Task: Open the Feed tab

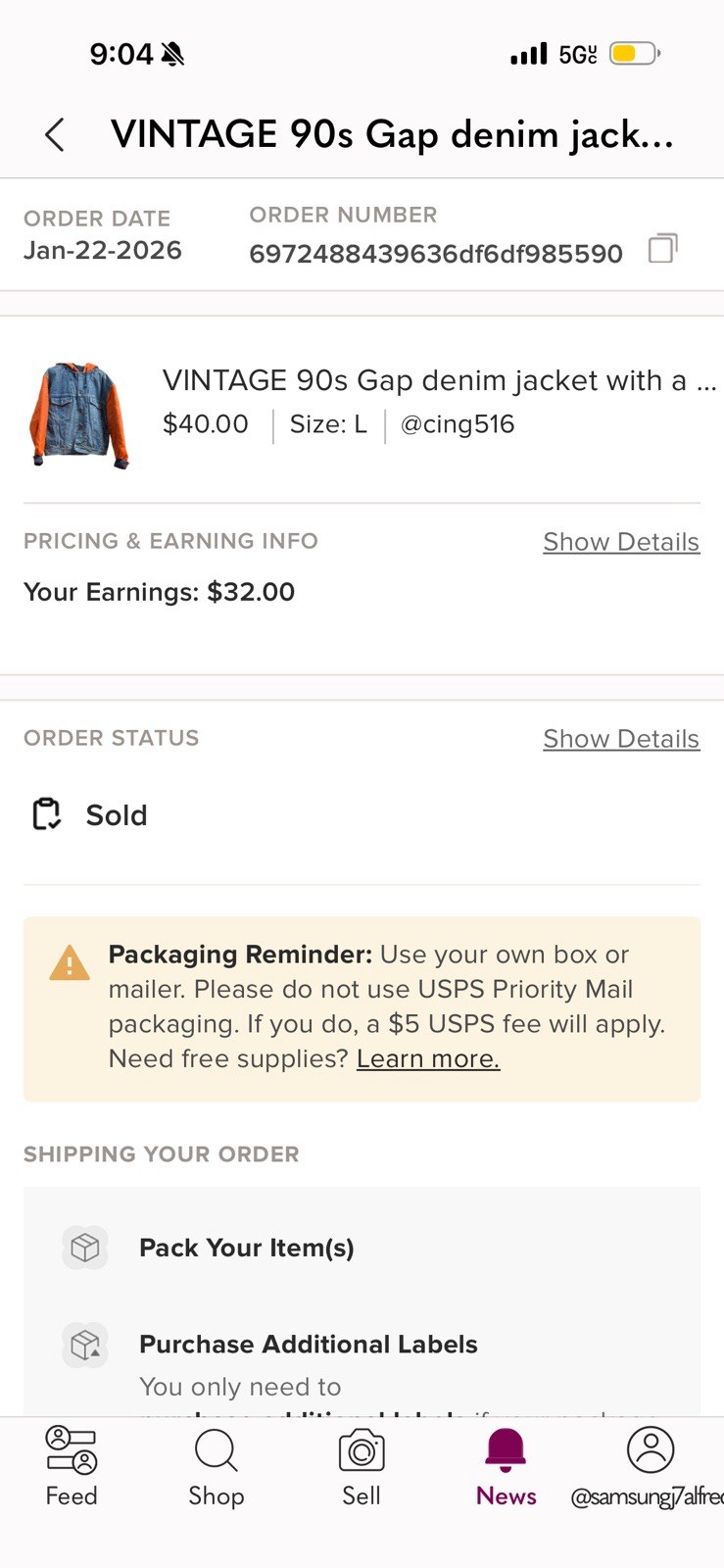Action: coord(72,1465)
